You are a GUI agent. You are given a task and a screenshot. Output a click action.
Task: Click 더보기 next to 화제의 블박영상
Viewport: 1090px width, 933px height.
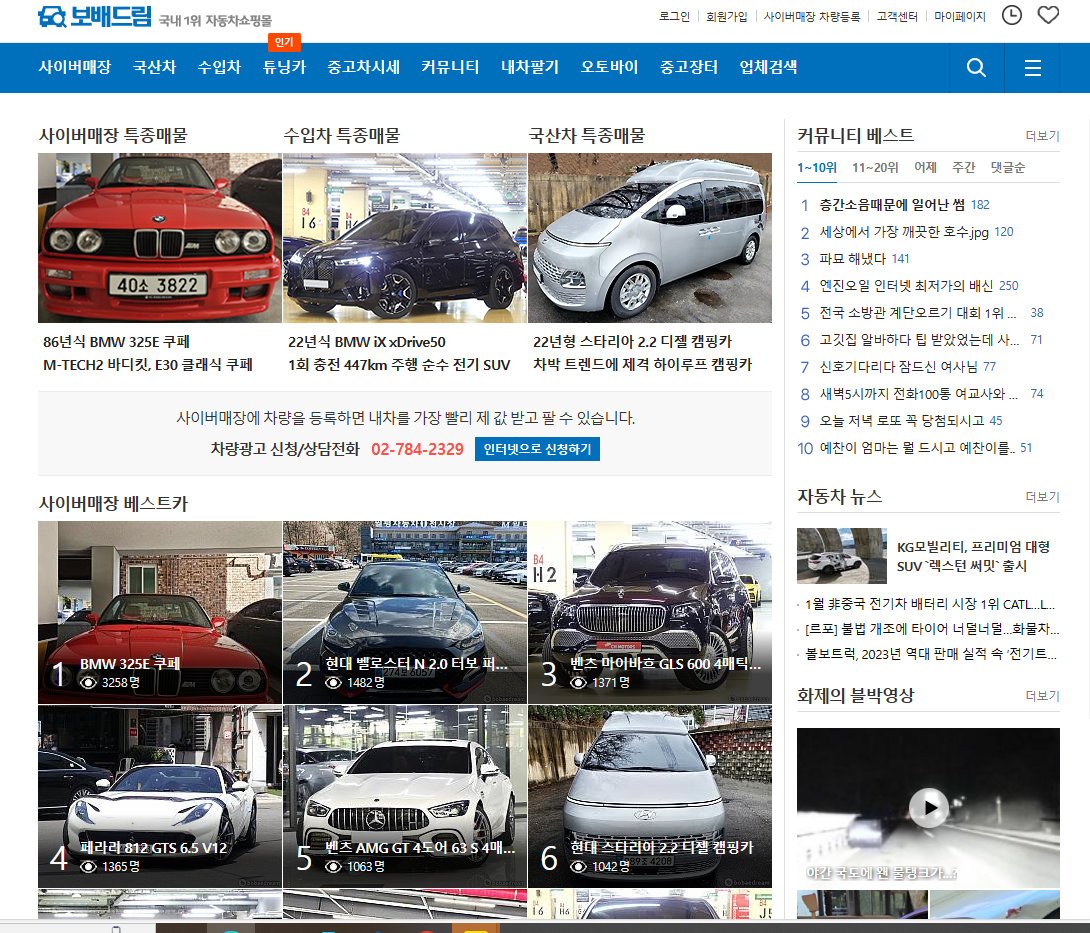point(1042,696)
